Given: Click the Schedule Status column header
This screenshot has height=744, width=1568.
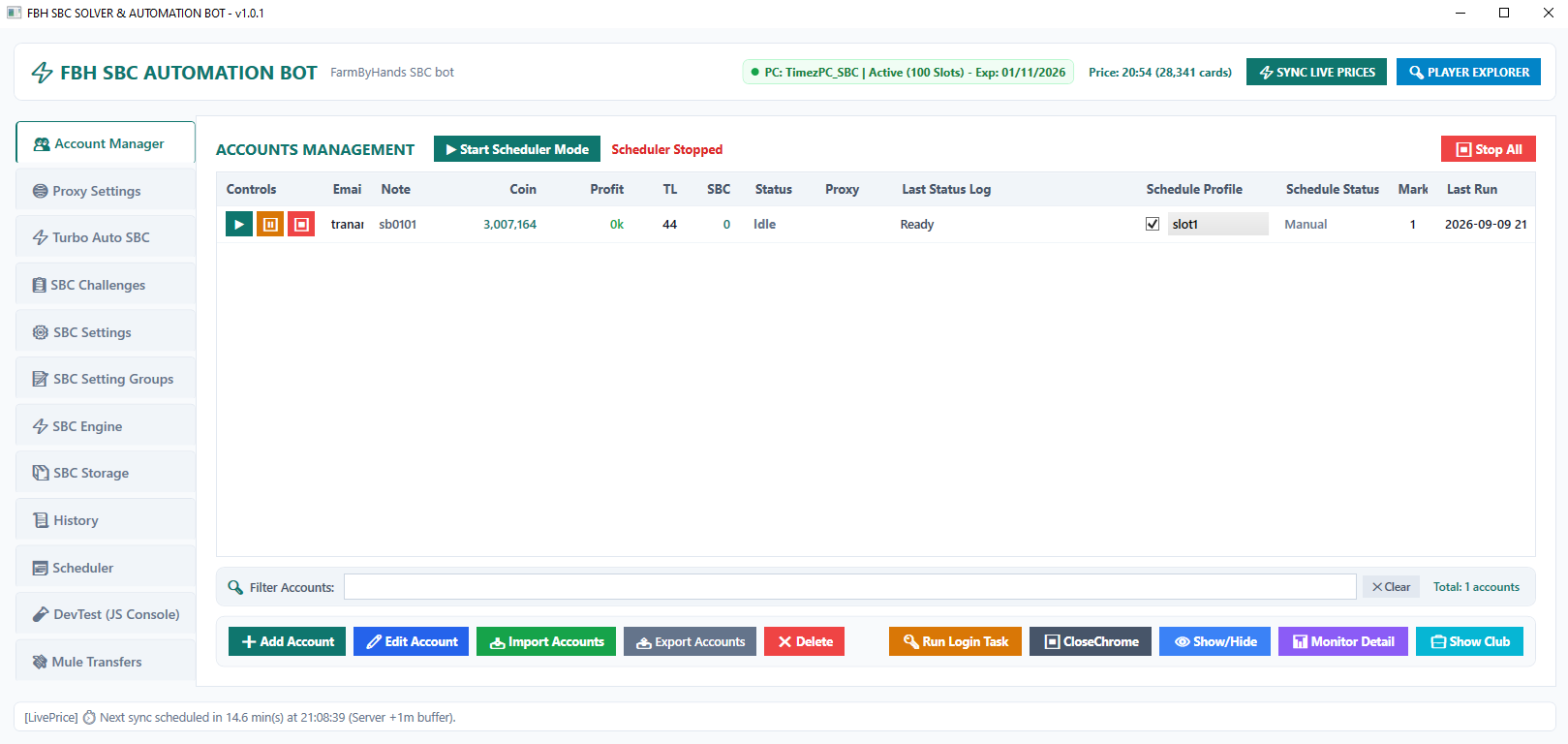Looking at the screenshot, I should tap(1333, 189).
